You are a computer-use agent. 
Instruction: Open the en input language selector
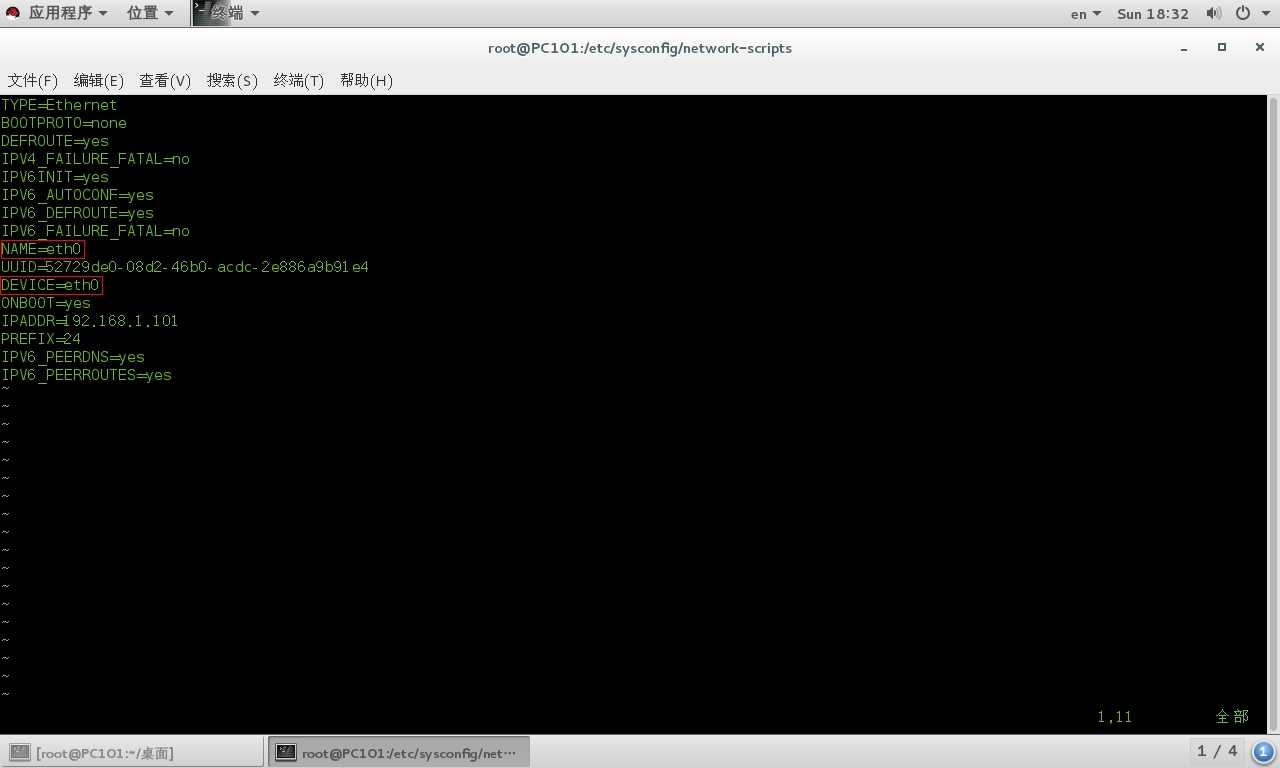pyautogui.click(x=1086, y=14)
